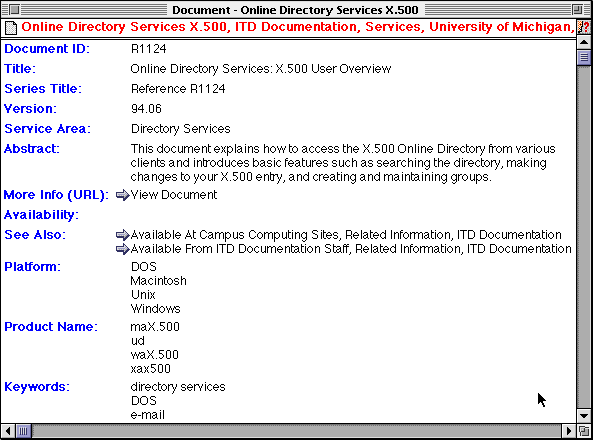Click the Service Area value Directory Services
593x440 pixels.
click(x=180, y=129)
